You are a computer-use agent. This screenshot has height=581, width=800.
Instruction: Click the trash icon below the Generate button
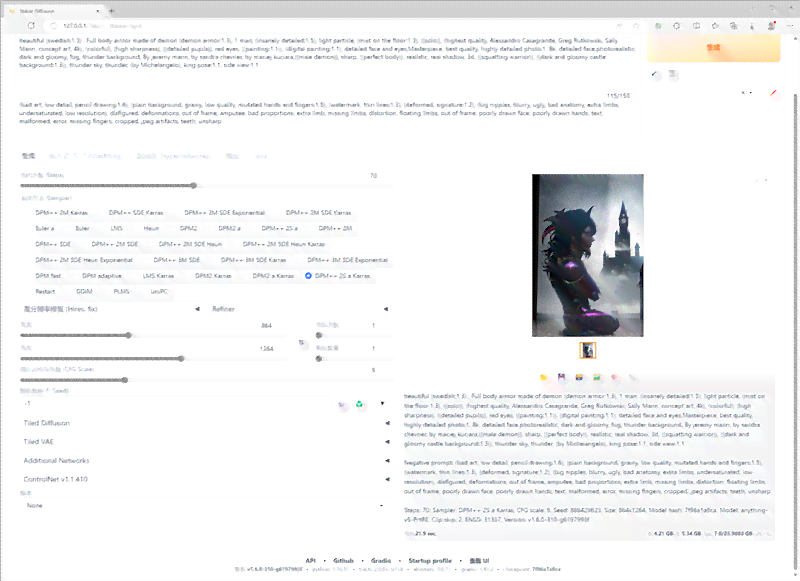[673, 75]
